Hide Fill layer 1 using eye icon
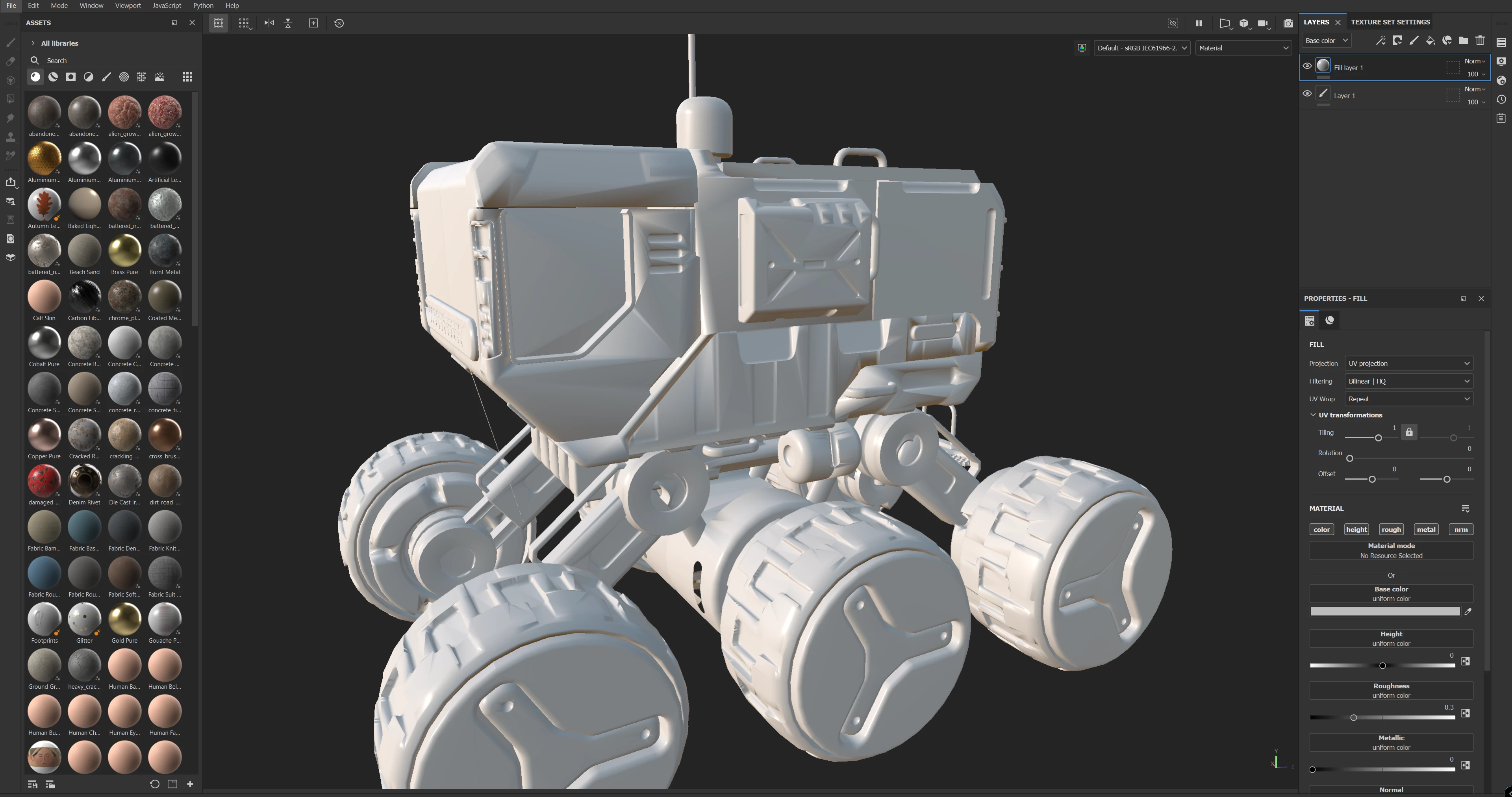This screenshot has height=797, width=1512. (x=1306, y=66)
